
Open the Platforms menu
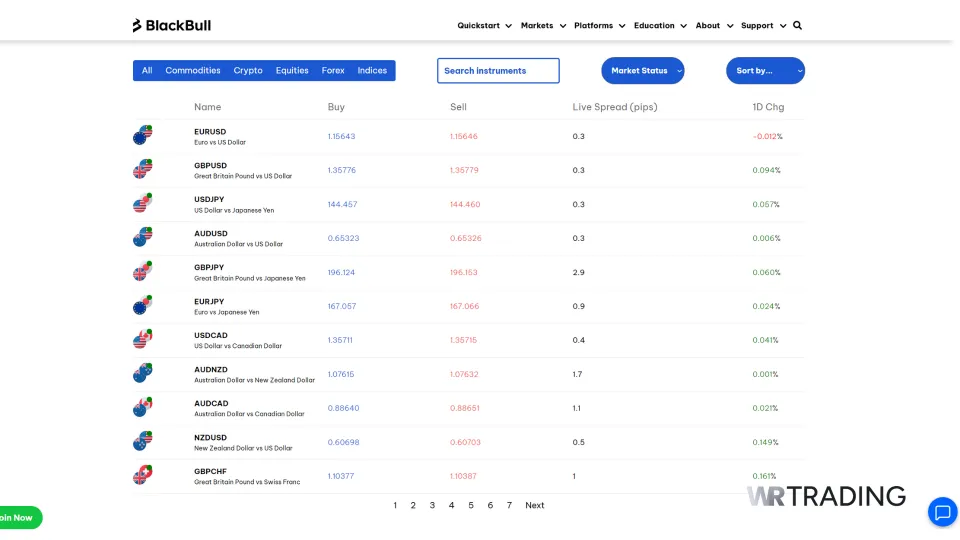click(x=599, y=25)
